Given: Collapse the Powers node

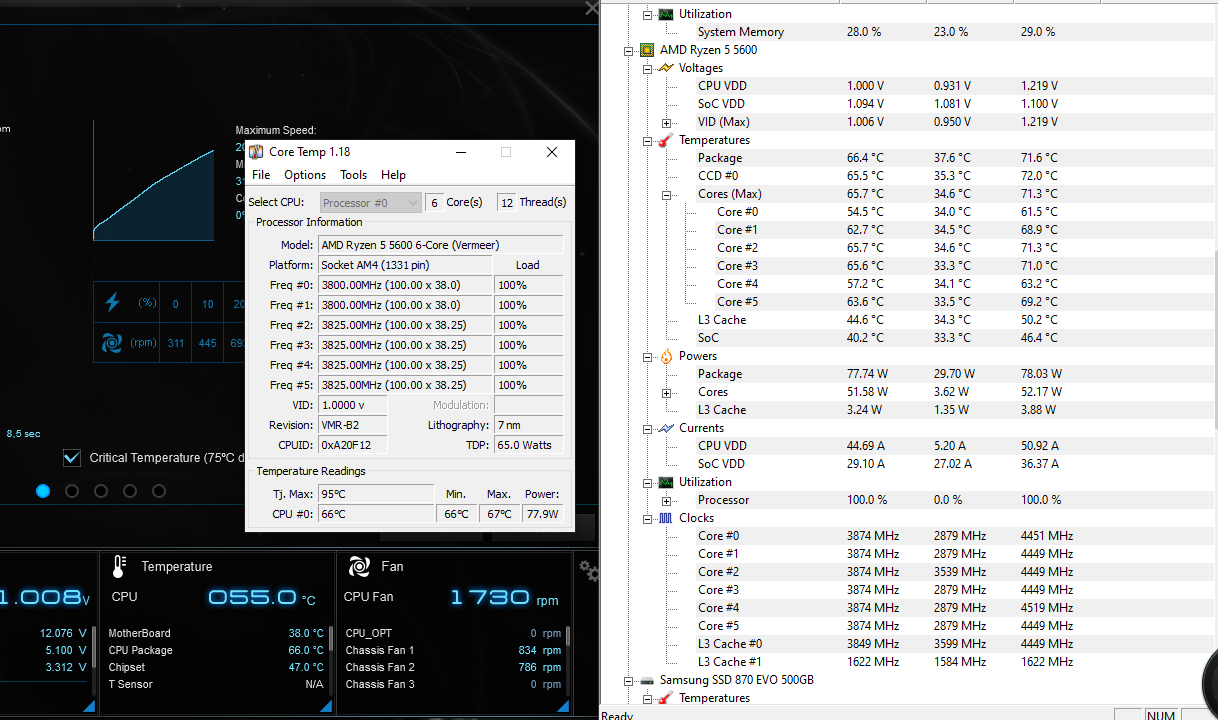Looking at the screenshot, I should (648, 356).
